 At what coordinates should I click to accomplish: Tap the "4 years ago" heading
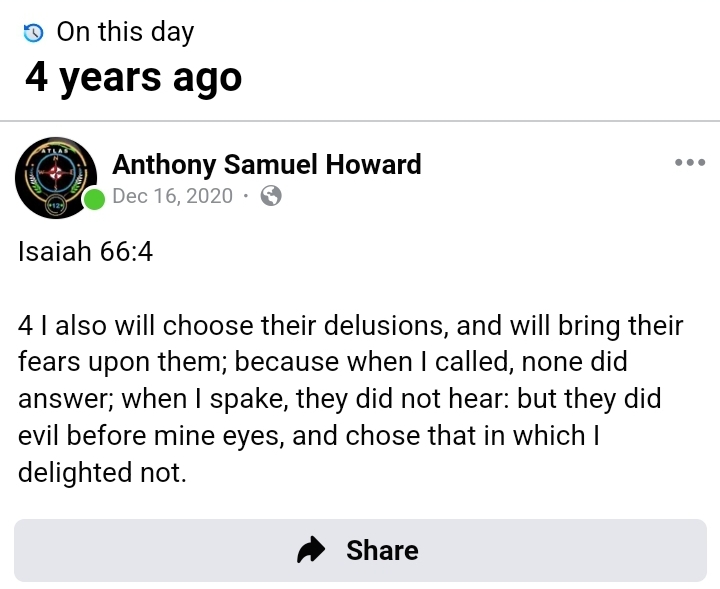134,77
